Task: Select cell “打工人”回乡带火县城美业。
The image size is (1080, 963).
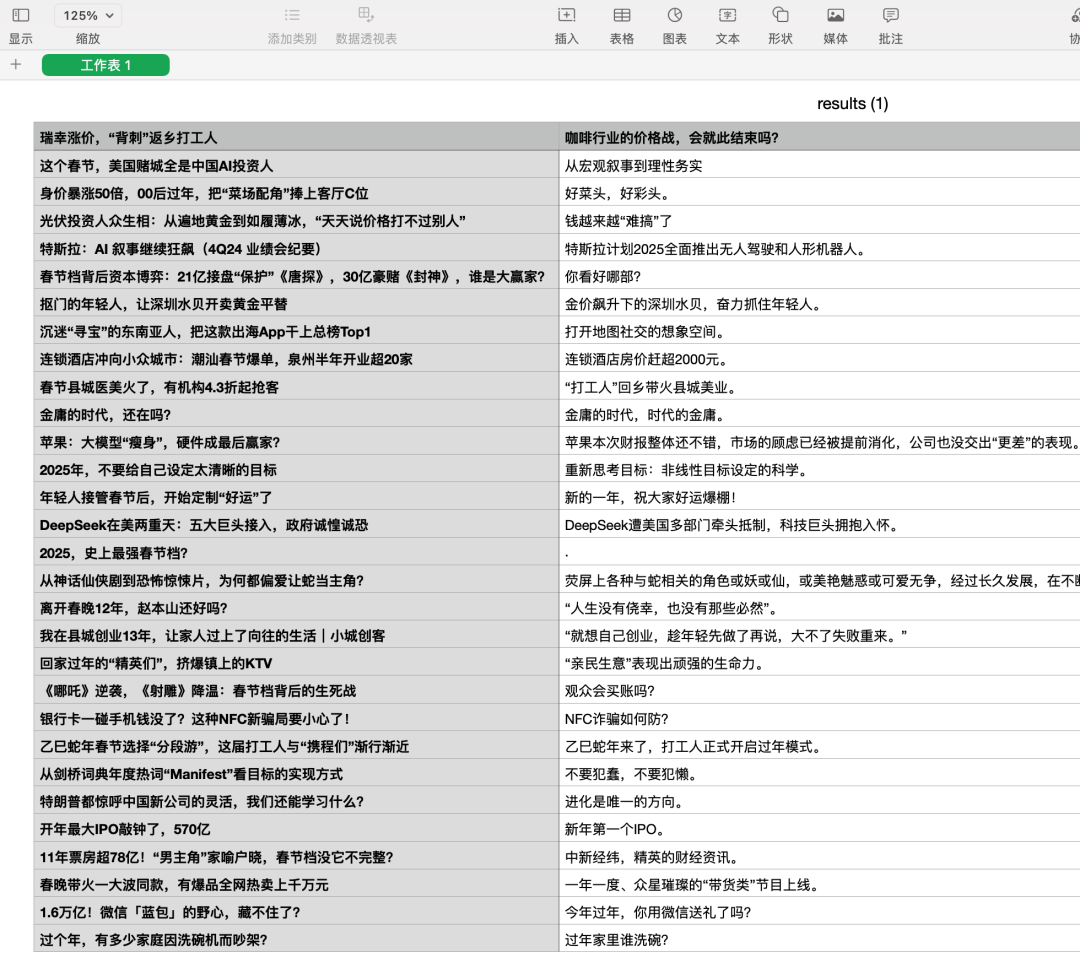Action: [820, 387]
